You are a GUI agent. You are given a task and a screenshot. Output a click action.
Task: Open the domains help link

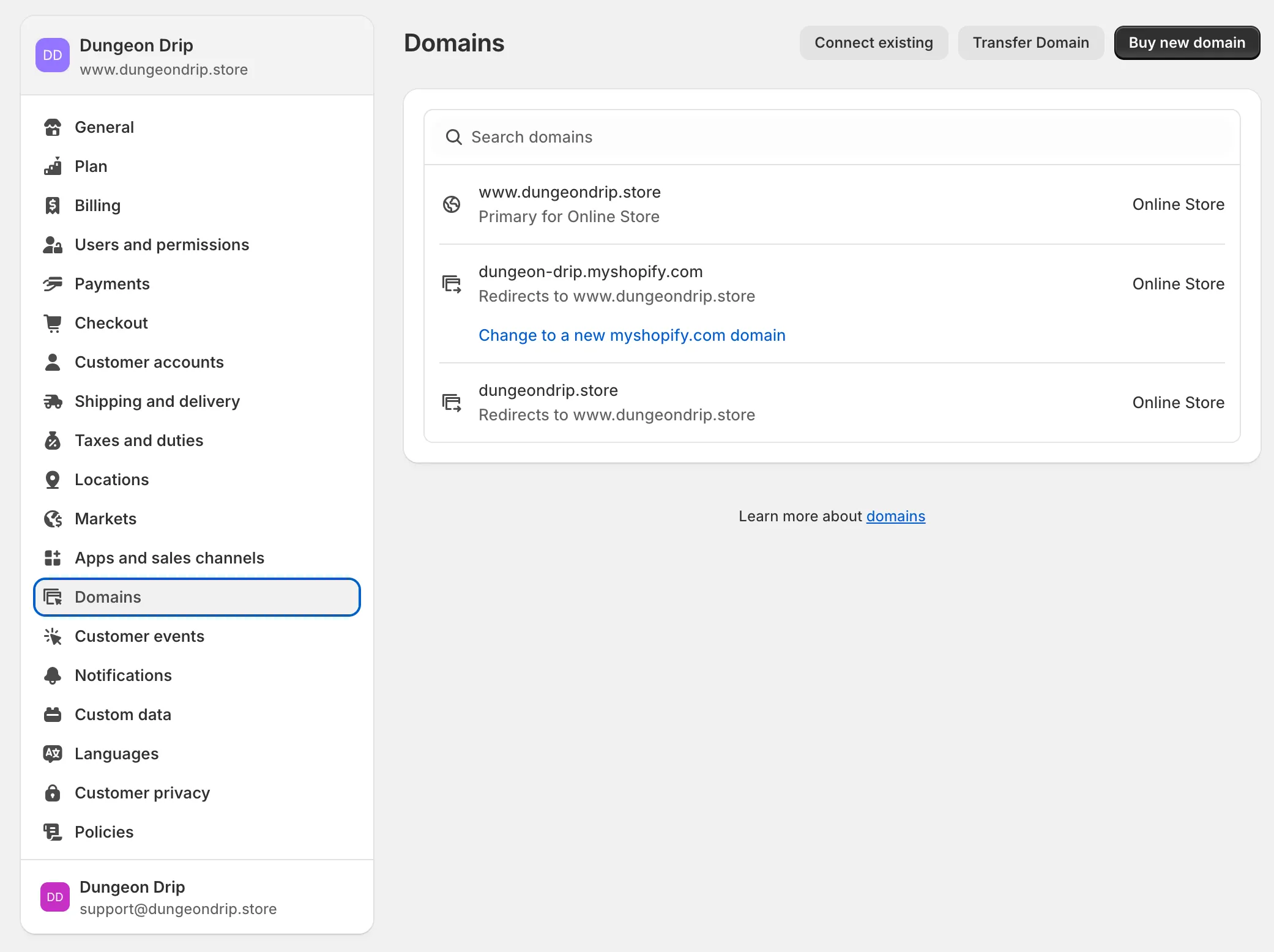[x=895, y=516]
